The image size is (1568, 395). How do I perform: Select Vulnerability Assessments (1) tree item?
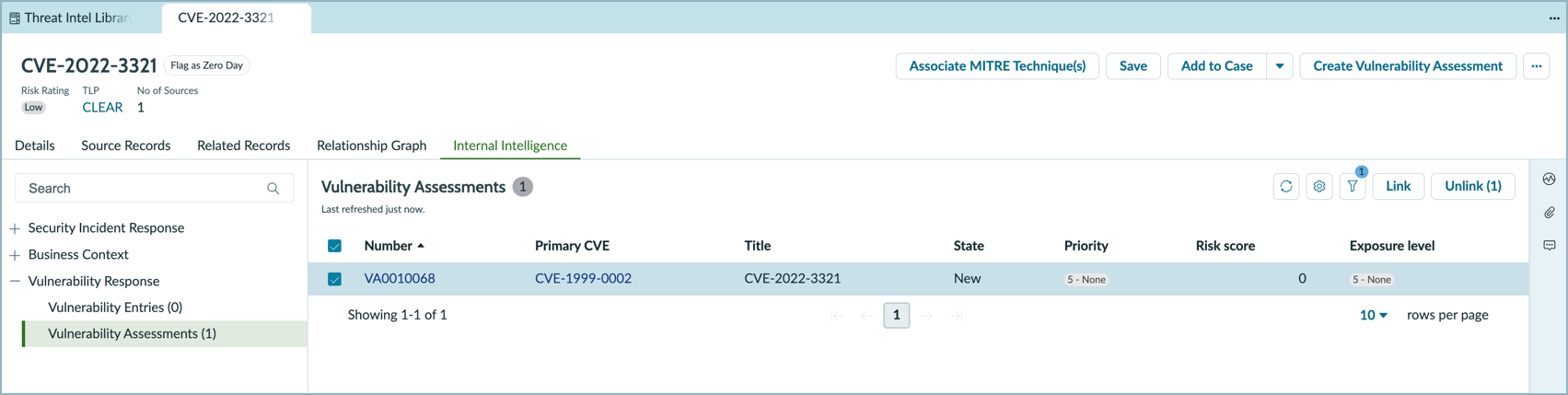point(166,334)
